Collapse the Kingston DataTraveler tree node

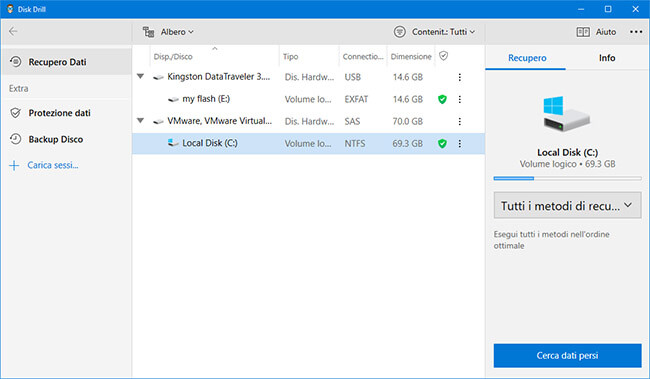[141, 77]
